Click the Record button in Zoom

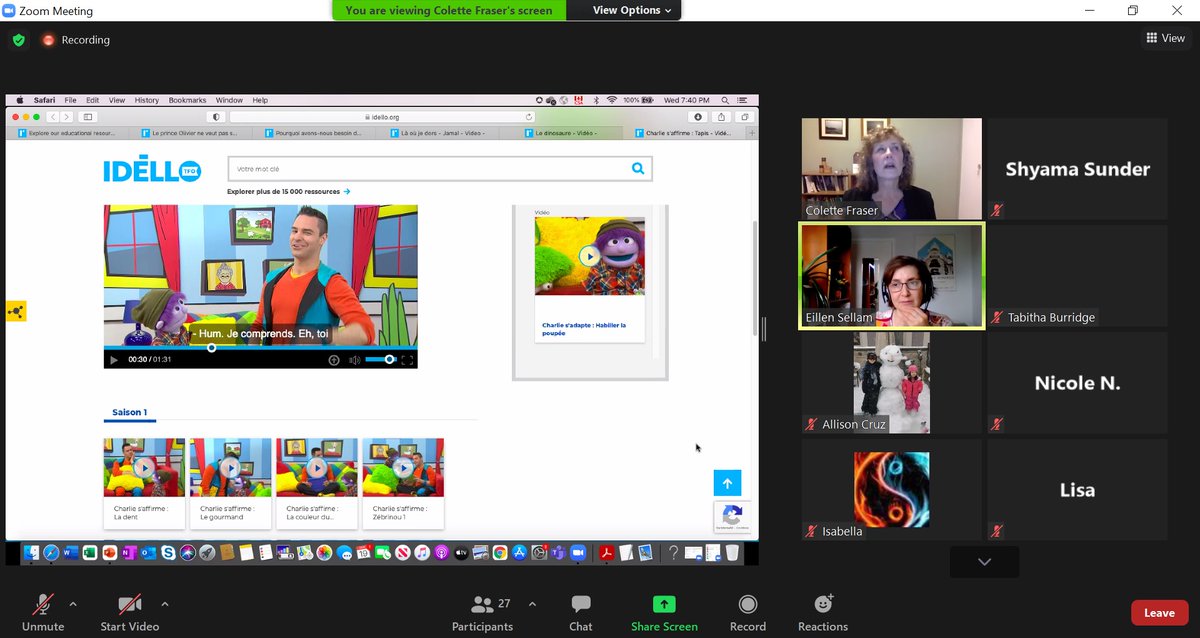point(747,612)
